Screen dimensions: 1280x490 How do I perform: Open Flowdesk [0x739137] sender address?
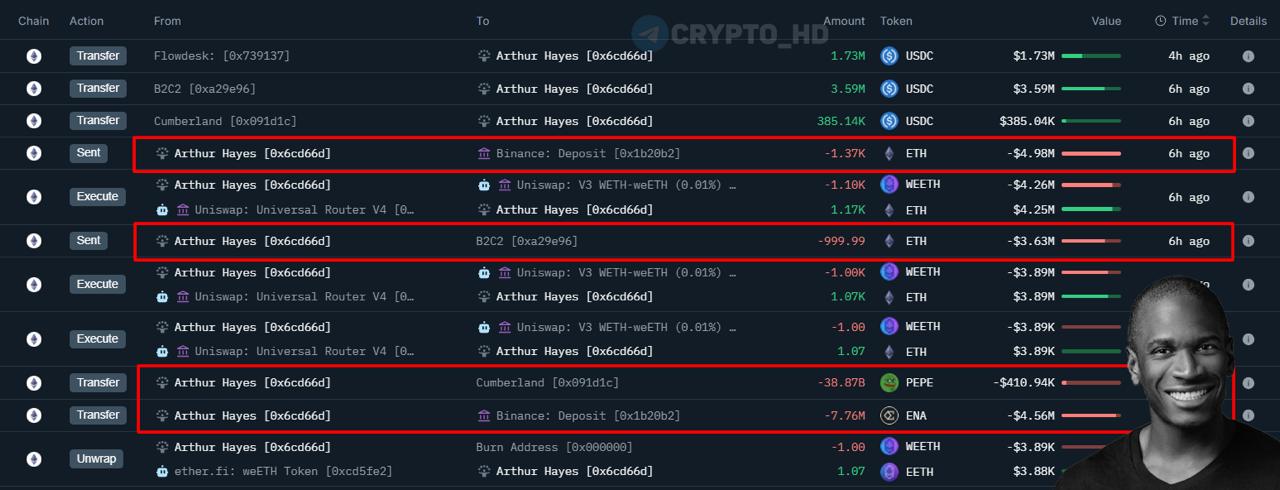point(222,56)
